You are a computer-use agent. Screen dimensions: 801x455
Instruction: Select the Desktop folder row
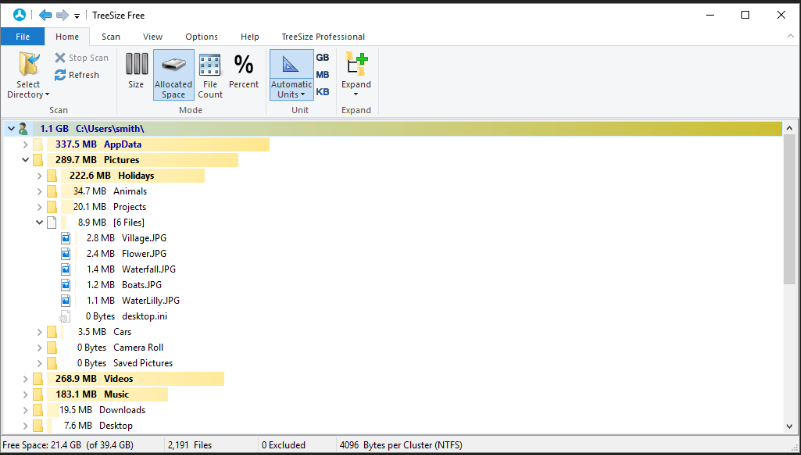[x=393, y=426]
